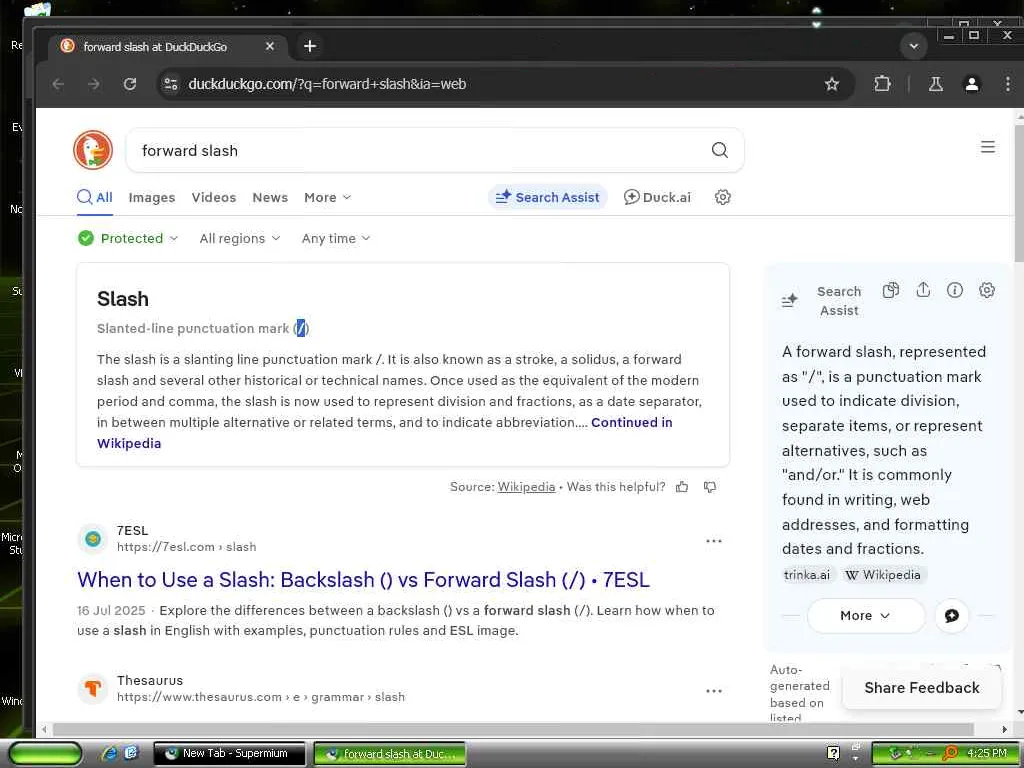Click the info icon in Search Assist panel
Screen dimensions: 1024x768
[x=955, y=290]
